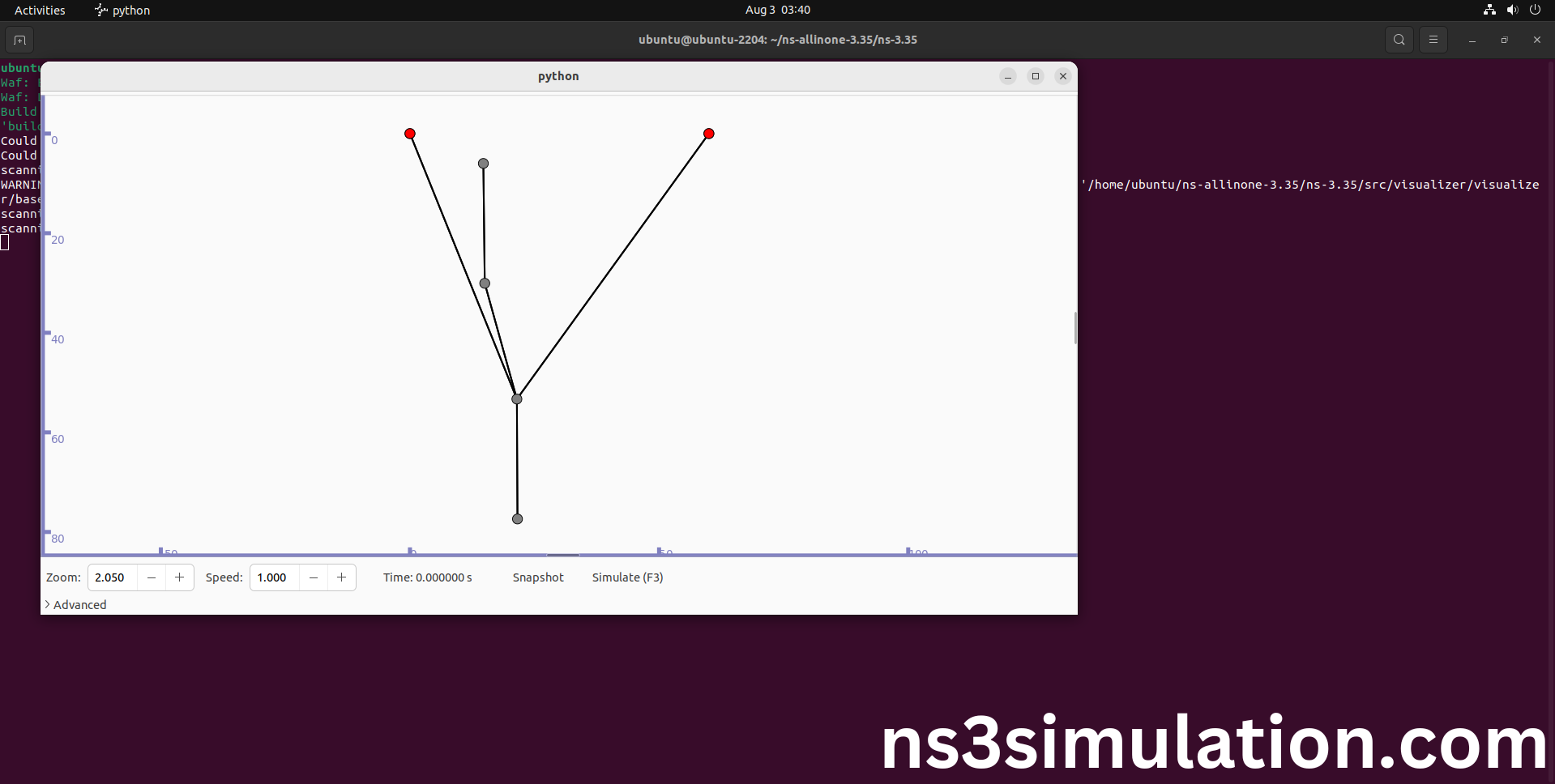
Task: Click the volume icon in the system tray
Action: click(x=1512, y=10)
